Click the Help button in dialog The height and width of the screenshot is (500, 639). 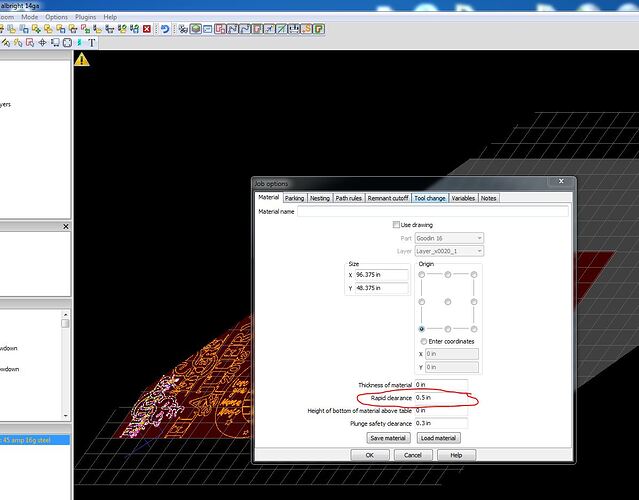(456, 455)
